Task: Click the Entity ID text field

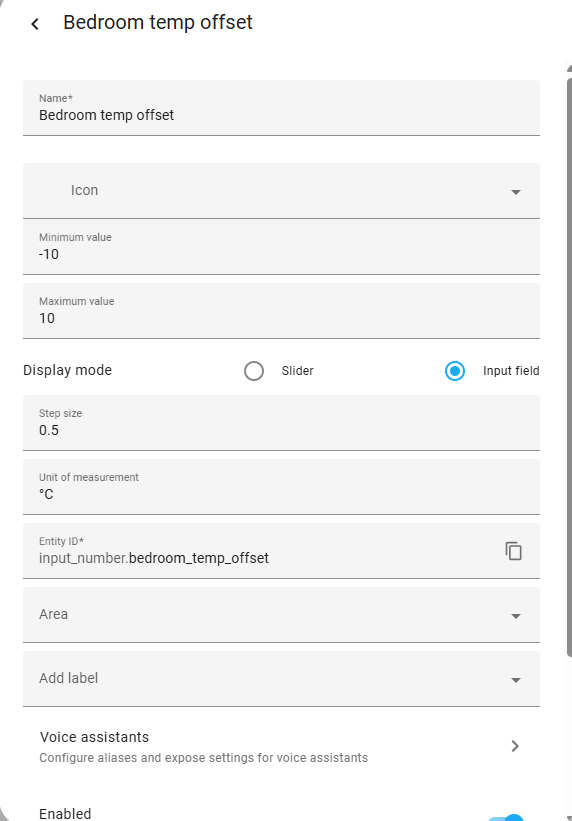Action: tap(262, 551)
